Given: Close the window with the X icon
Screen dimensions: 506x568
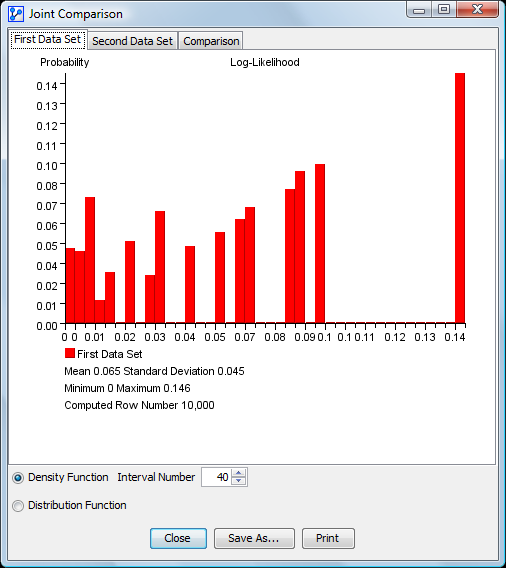Looking at the screenshot, I should (477, 10).
